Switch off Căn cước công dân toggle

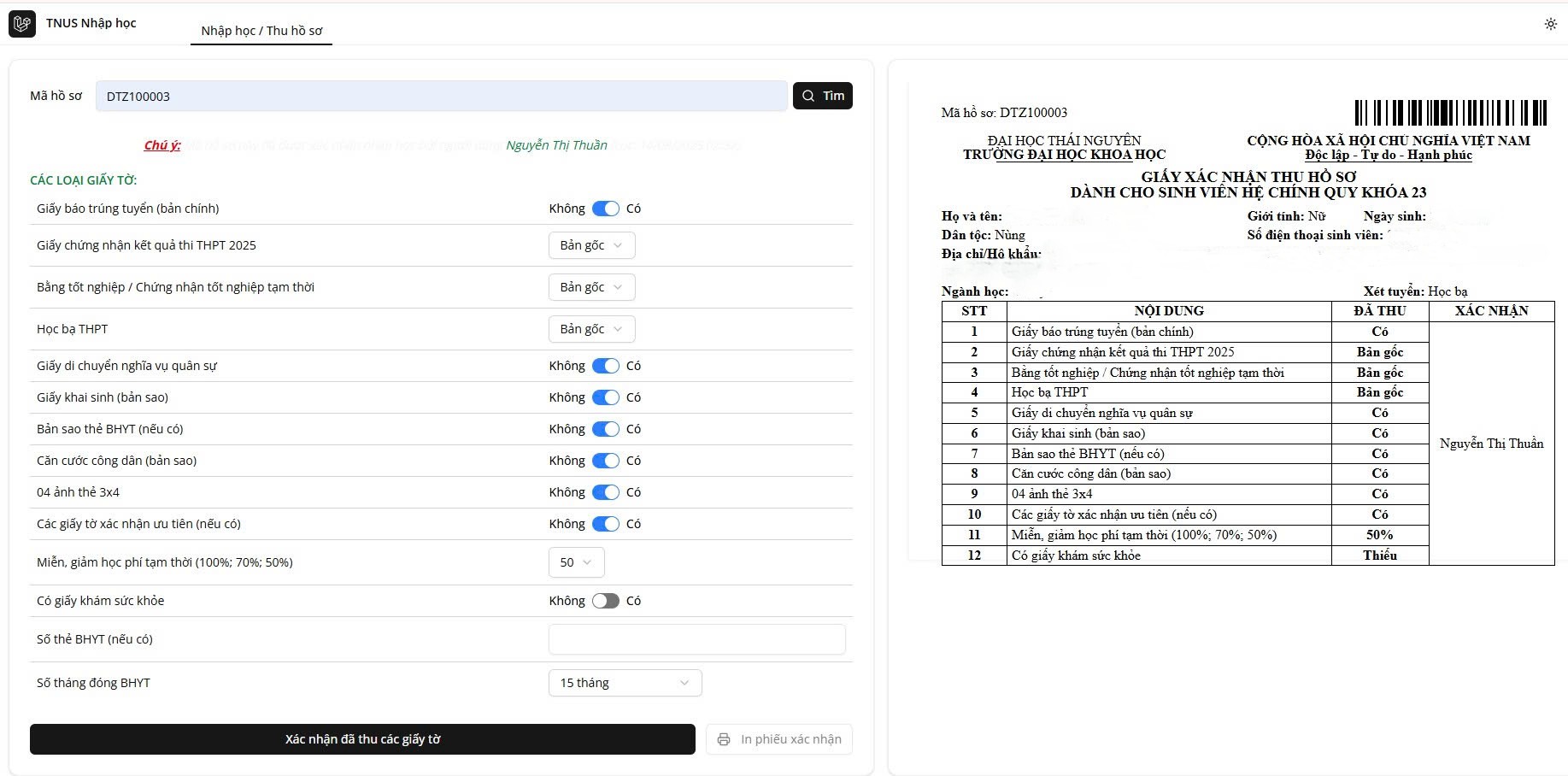pos(605,461)
